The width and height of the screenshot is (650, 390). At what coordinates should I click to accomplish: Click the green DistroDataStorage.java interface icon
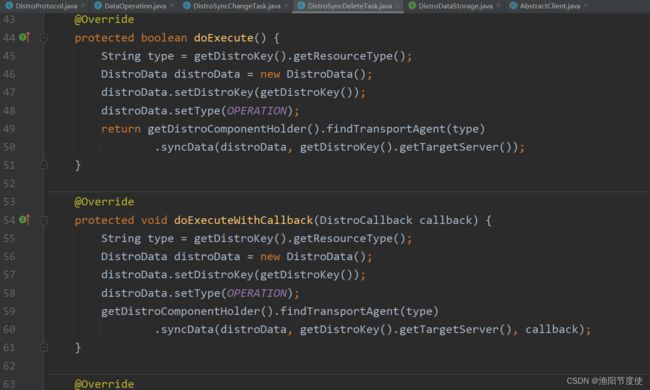pyautogui.click(x=412, y=5)
